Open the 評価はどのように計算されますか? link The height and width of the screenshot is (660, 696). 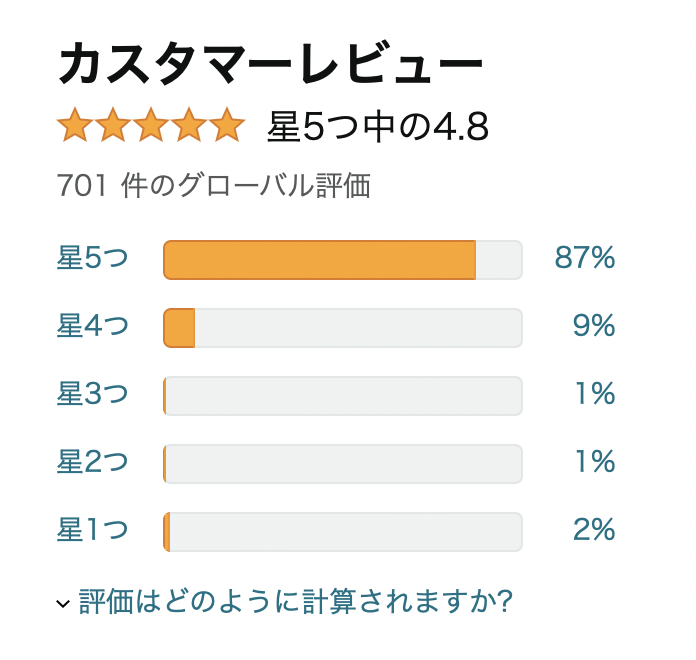pyautogui.click(x=296, y=602)
